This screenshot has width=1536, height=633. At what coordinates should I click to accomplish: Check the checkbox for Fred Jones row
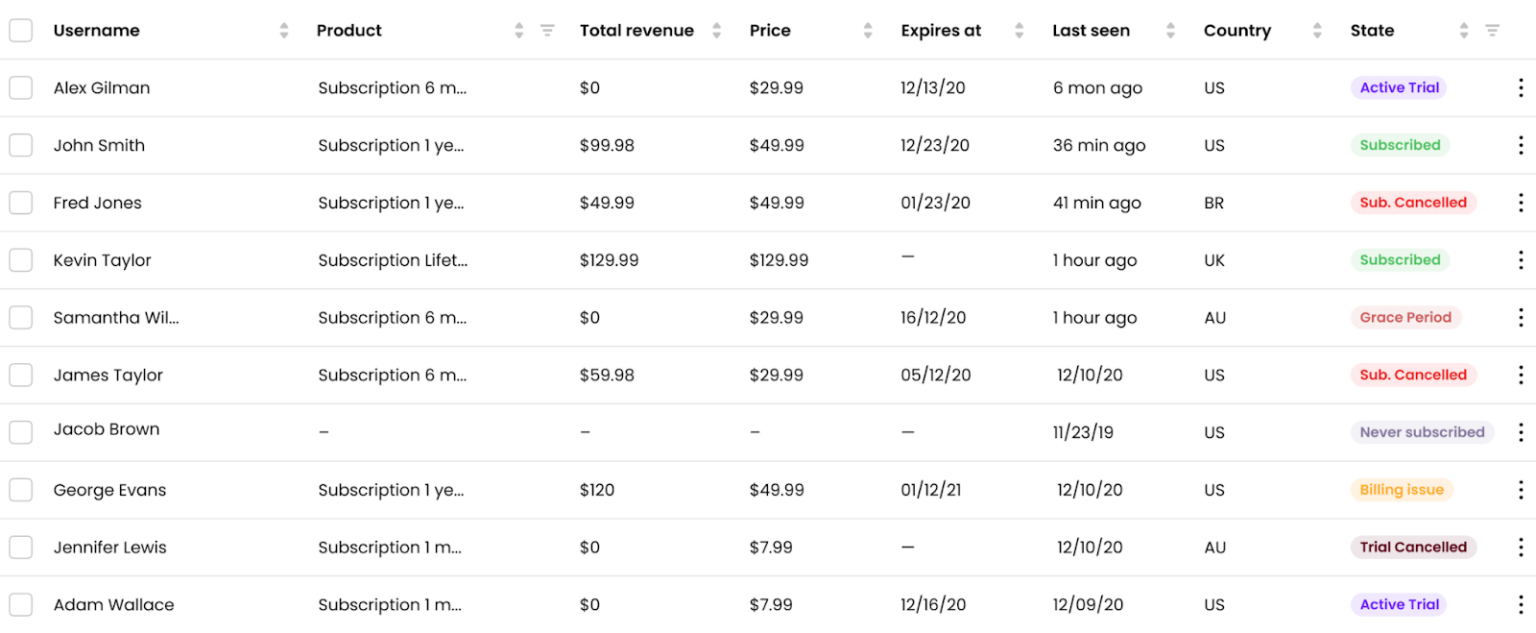pos(20,202)
